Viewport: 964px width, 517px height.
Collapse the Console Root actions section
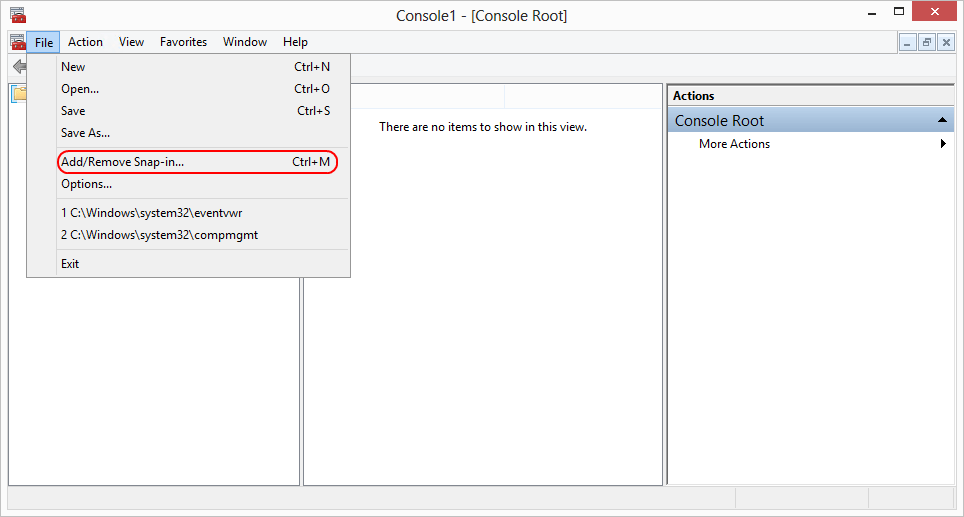942,120
